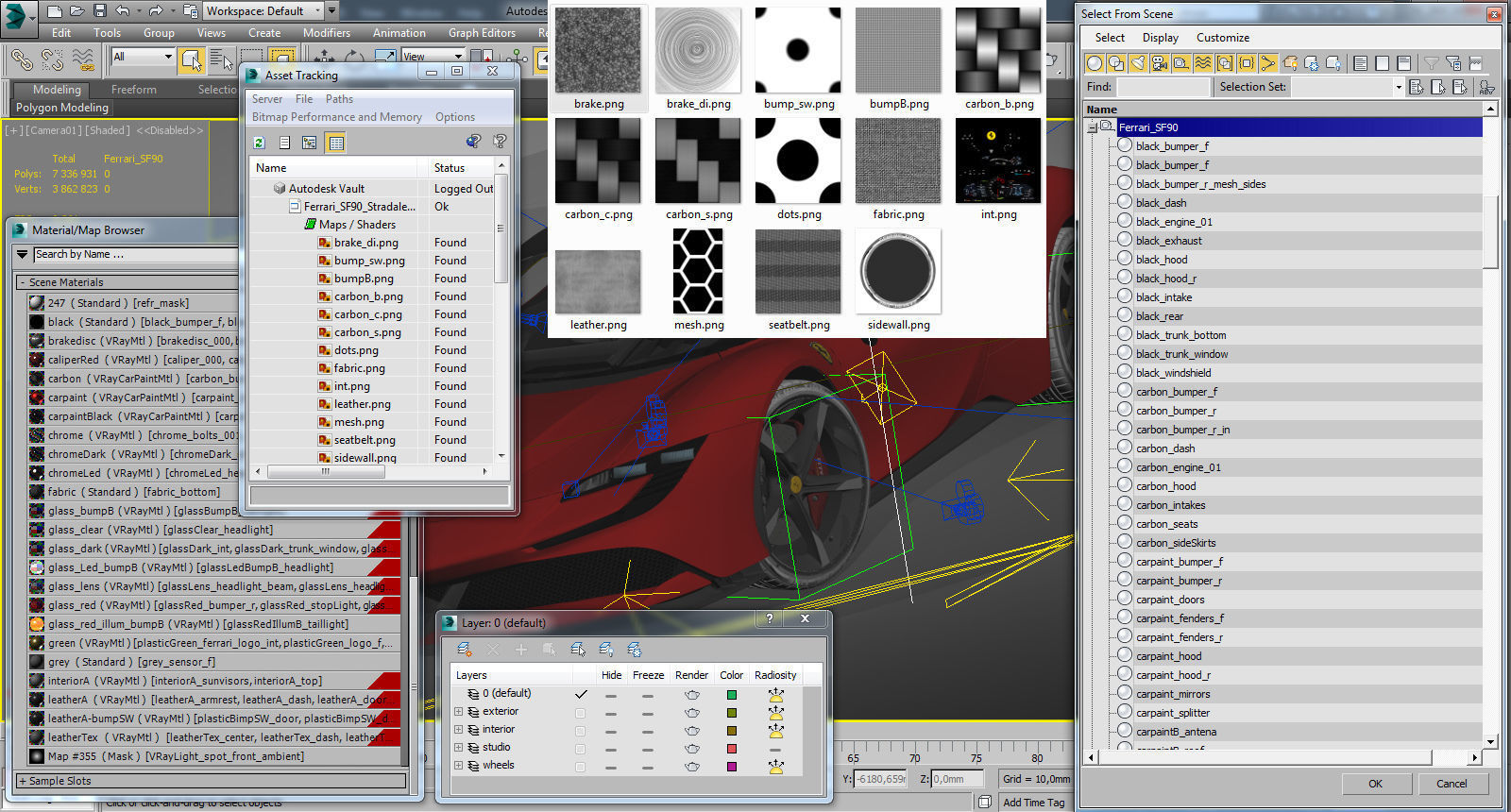Toggle Display Cameras filter in Select From Scene
1511x812 pixels.
(x=1160, y=63)
